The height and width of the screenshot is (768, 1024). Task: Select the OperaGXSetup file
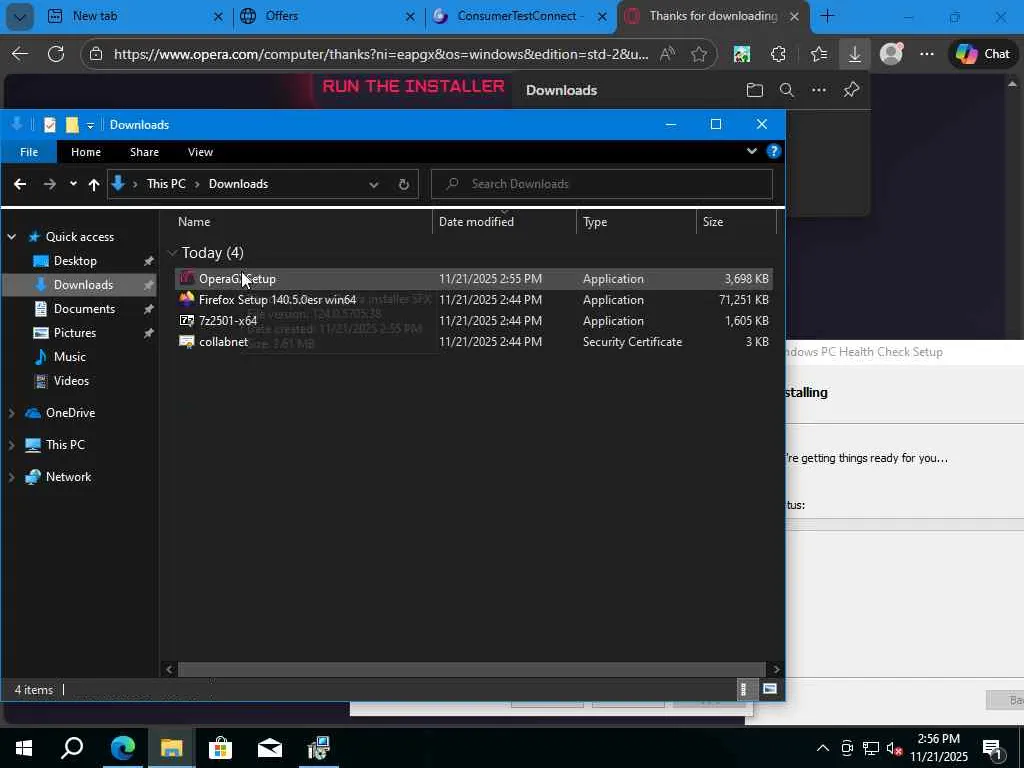[x=473, y=279]
